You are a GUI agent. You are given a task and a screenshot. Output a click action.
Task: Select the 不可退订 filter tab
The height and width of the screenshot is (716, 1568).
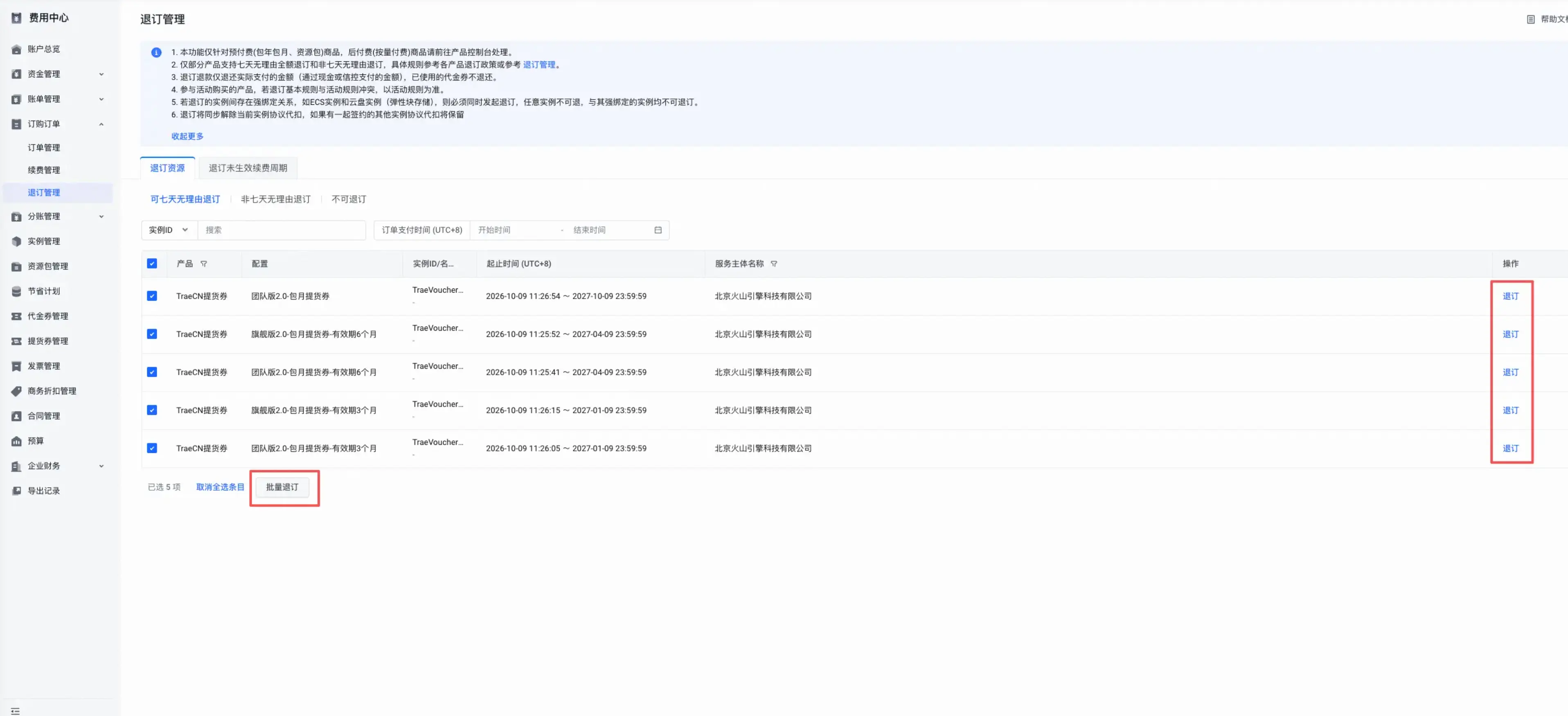tap(349, 200)
